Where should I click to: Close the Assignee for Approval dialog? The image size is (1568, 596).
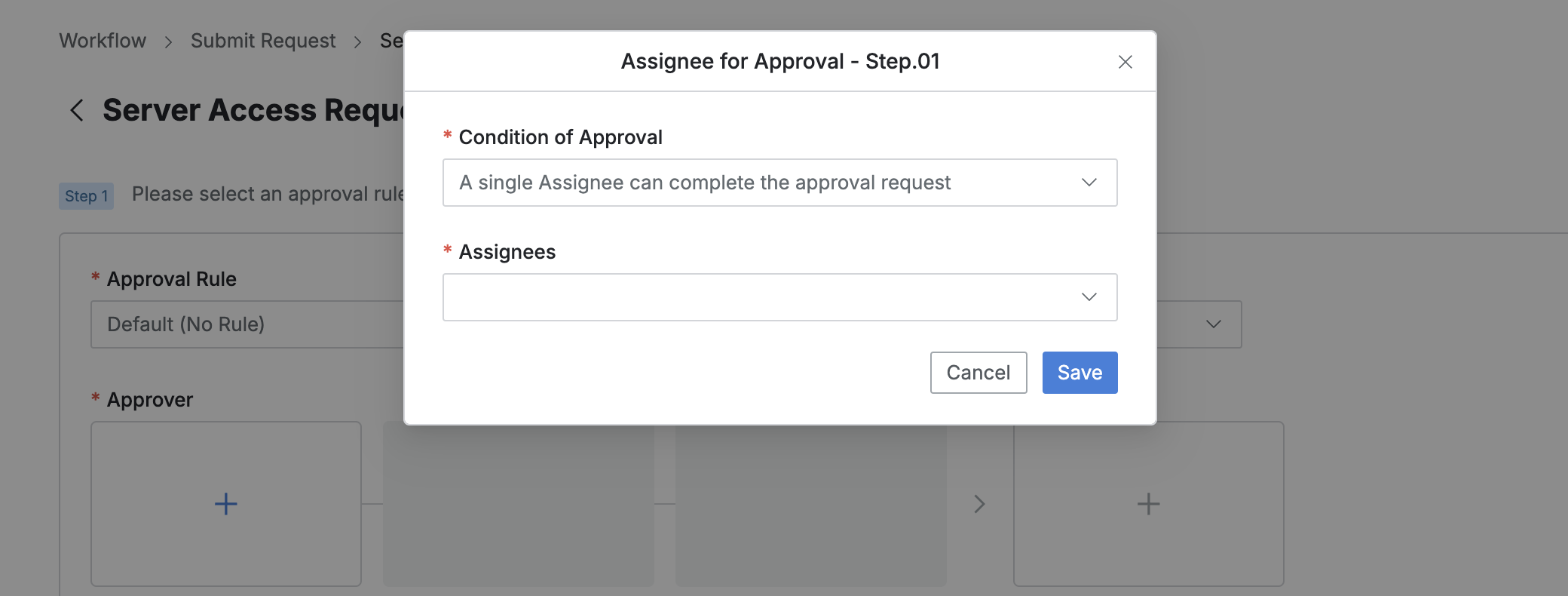tap(1125, 62)
